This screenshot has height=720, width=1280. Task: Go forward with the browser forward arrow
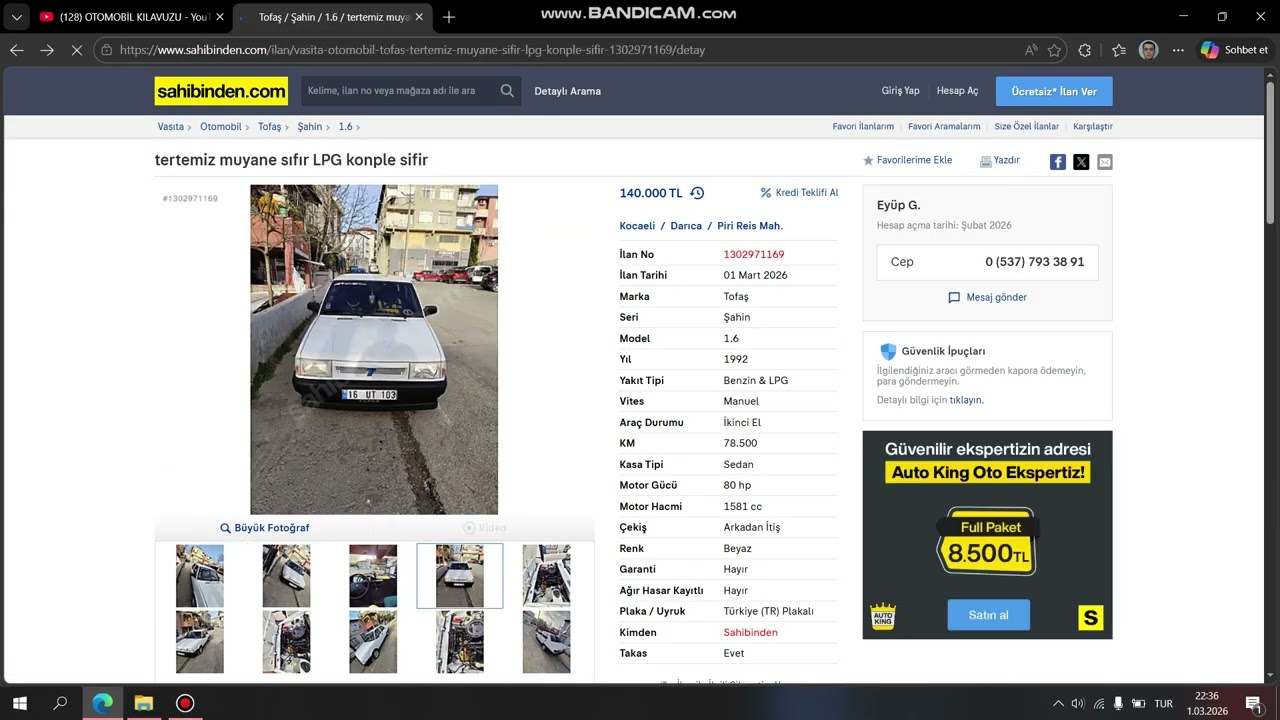point(47,50)
